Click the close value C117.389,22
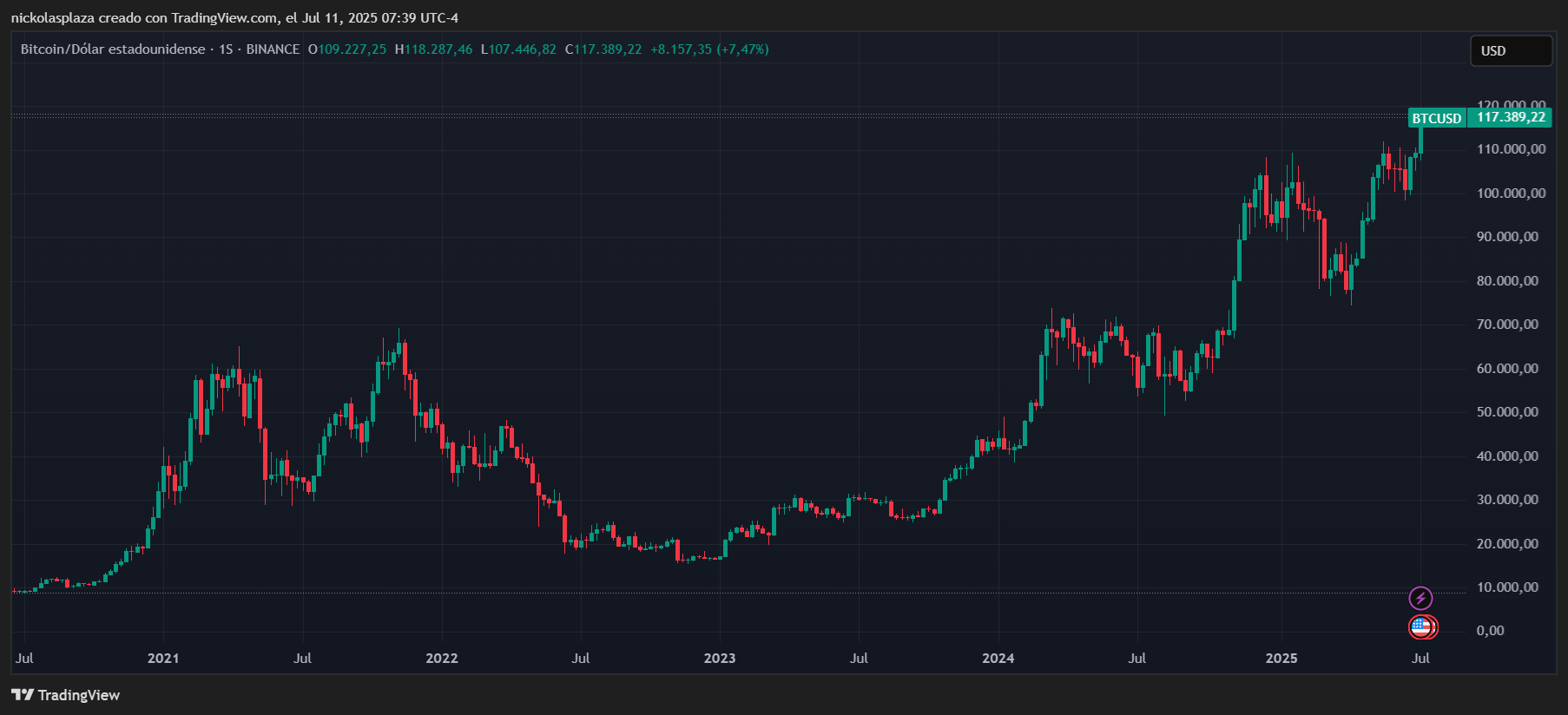This screenshot has height=715, width=1568. point(603,49)
